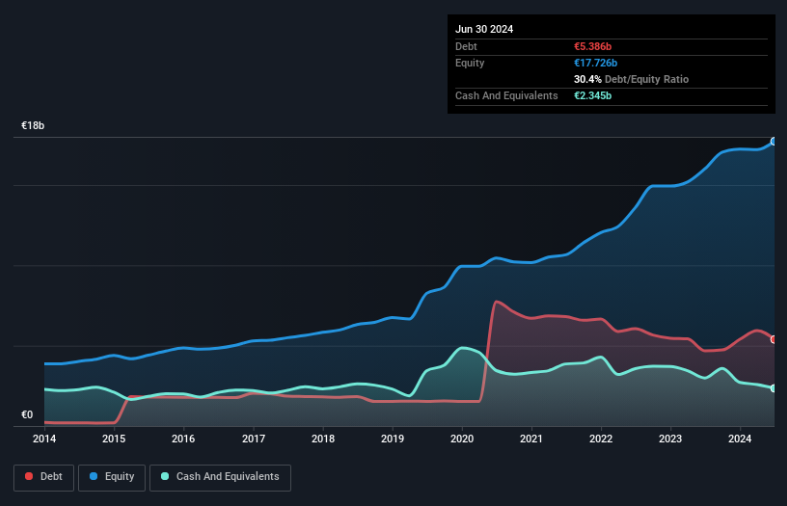Click the Jun 30 2024 tooltip date

point(484,29)
